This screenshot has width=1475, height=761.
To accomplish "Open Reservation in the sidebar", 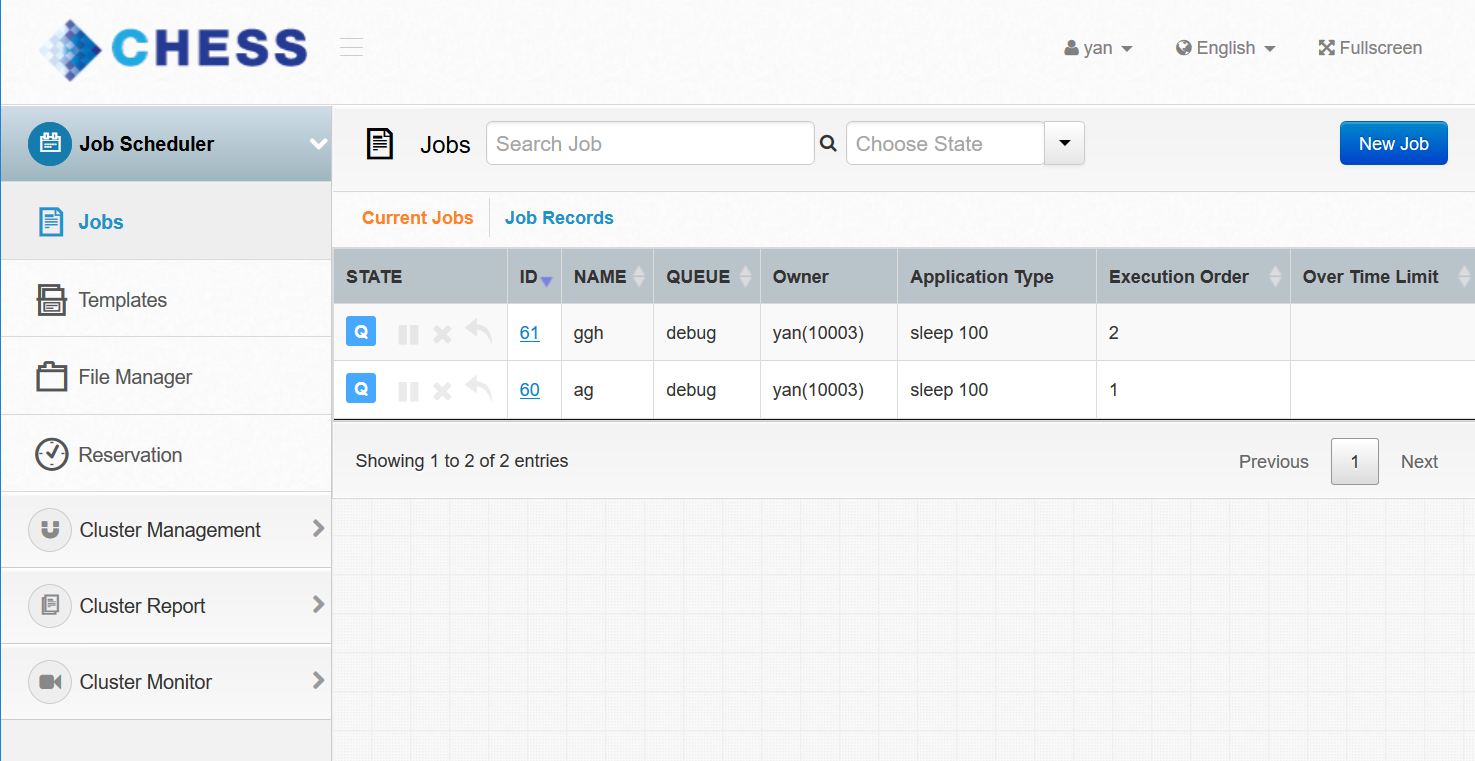I will click(166, 455).
